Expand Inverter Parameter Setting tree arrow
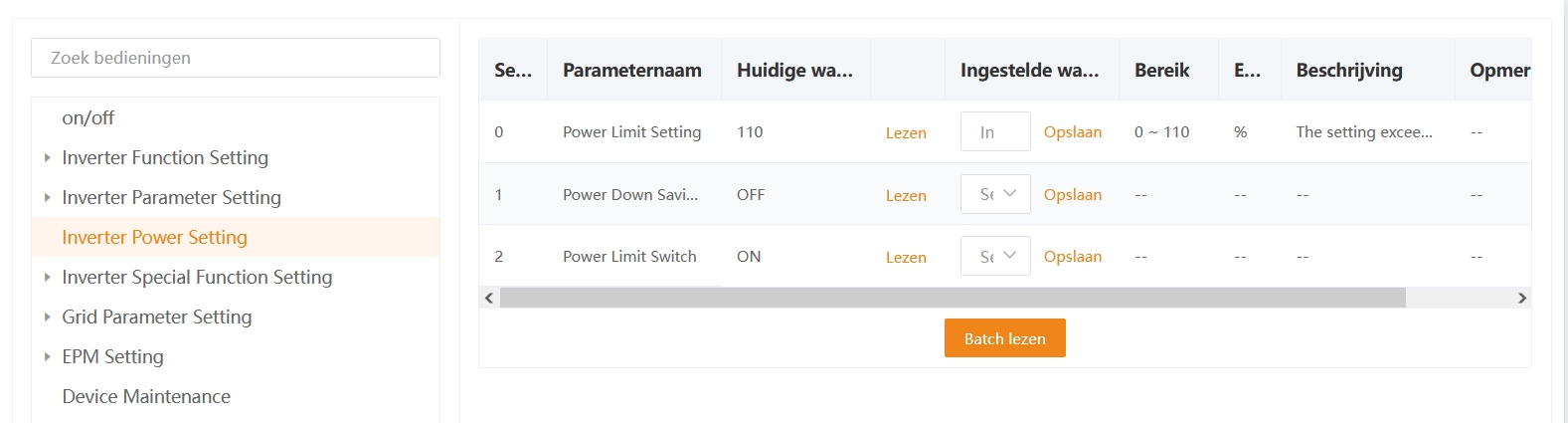Screen dimensions: 1568x423 [x=47, y=197]
